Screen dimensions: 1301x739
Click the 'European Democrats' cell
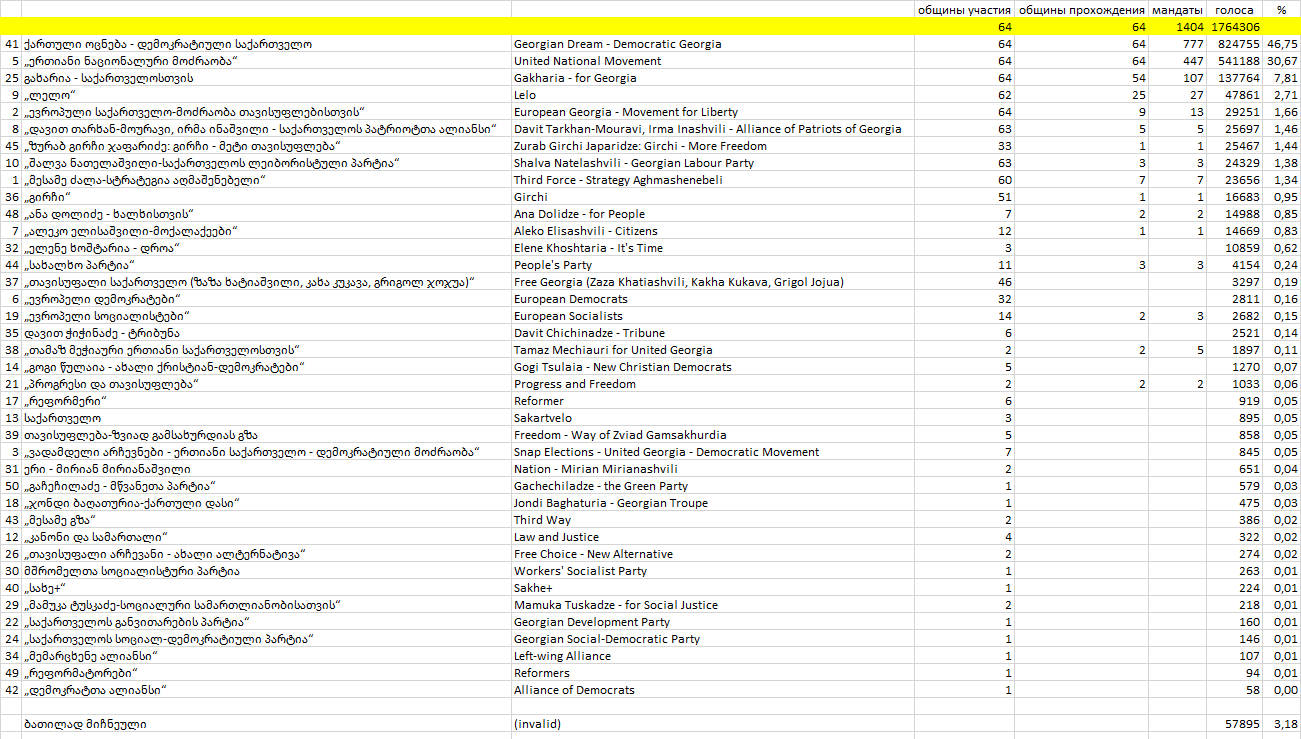pyautogui.click(x=713, y=299)
